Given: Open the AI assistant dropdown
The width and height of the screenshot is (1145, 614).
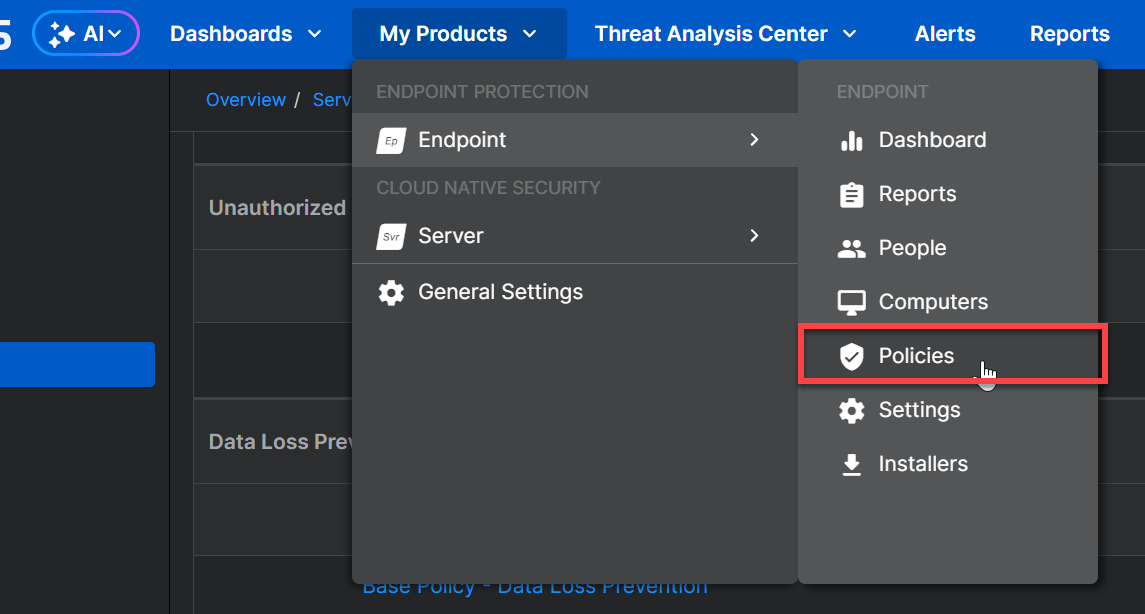Looking at the screenshot, I should 86,34.
